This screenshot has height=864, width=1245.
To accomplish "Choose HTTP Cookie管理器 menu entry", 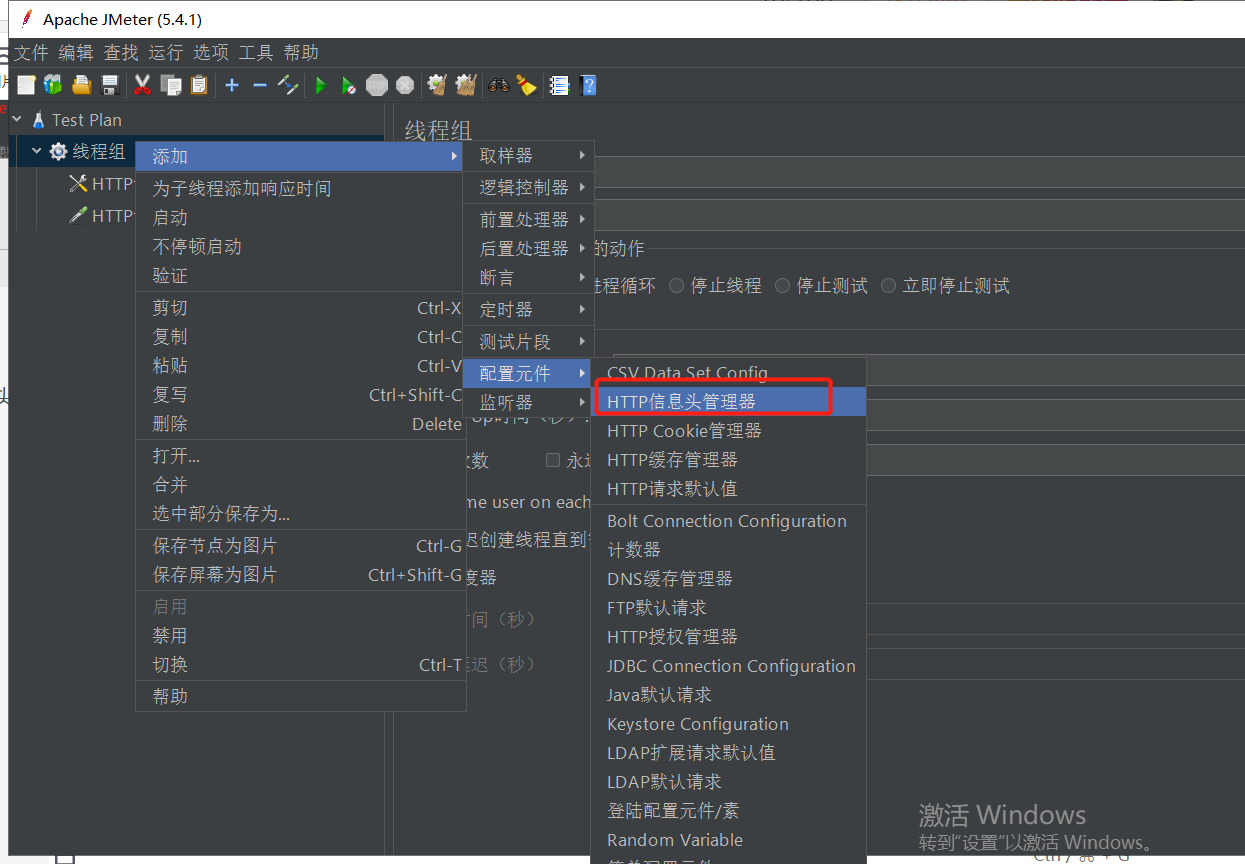I will point(729,431).
